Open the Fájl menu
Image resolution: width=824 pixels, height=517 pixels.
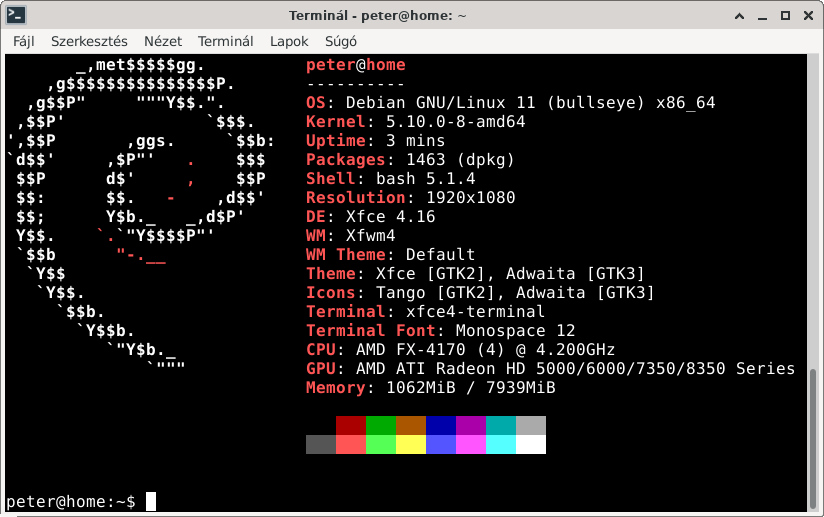(x=24, y=41)
